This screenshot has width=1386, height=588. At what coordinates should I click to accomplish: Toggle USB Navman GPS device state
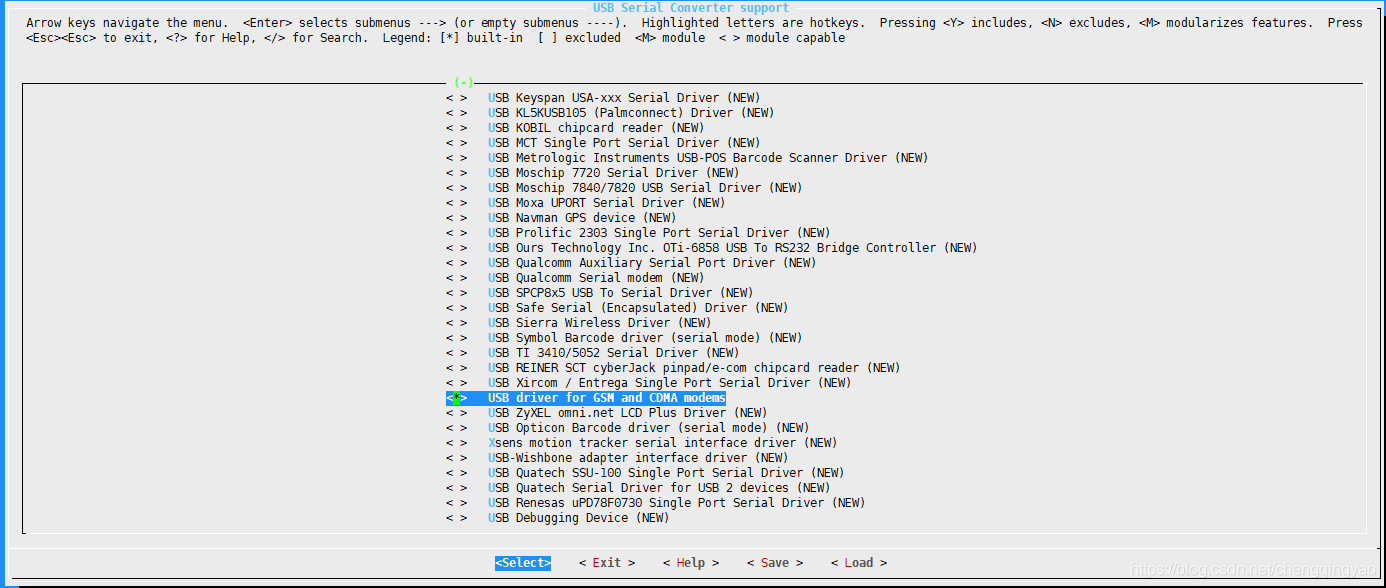pyautogui.click(x=456, y=218)
